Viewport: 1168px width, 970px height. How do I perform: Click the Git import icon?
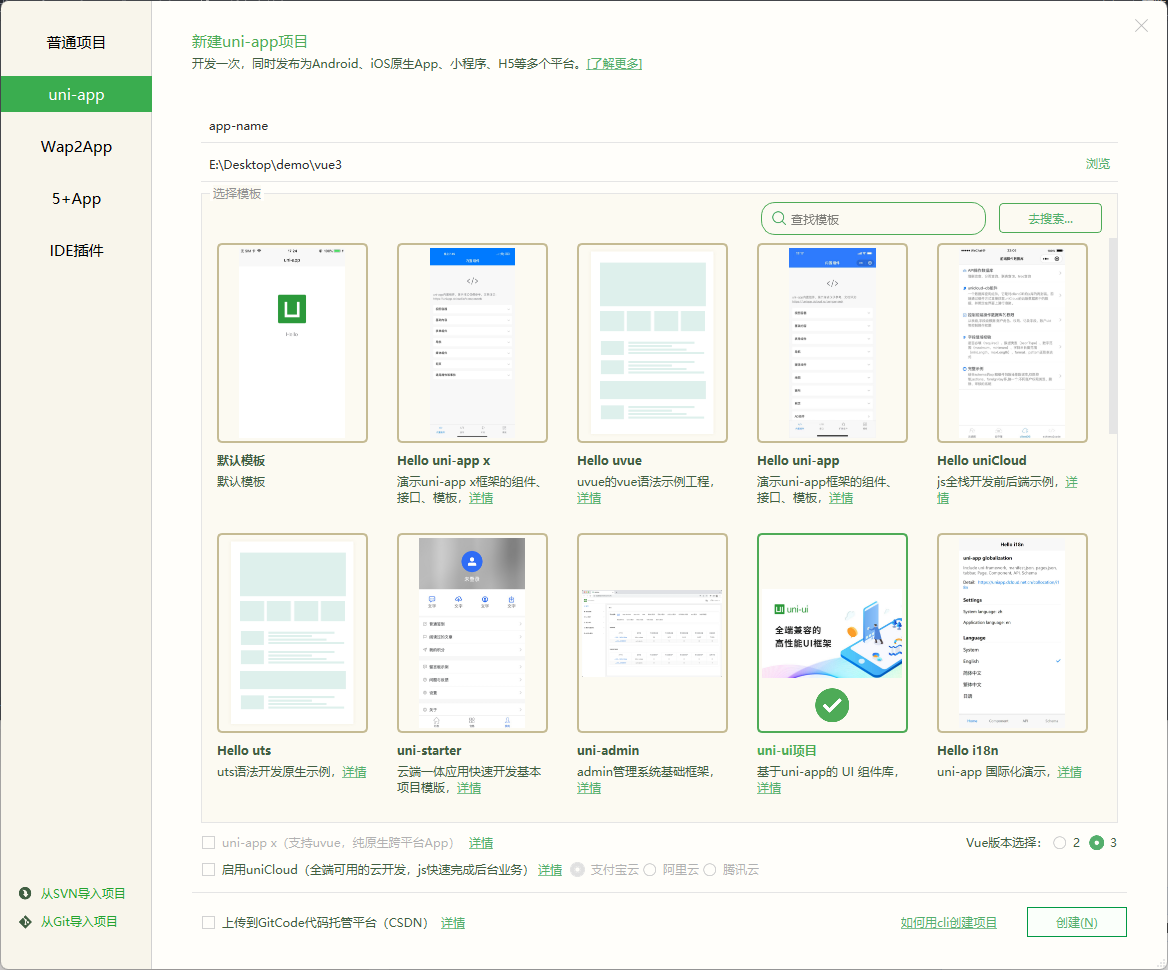coord(25,921)
